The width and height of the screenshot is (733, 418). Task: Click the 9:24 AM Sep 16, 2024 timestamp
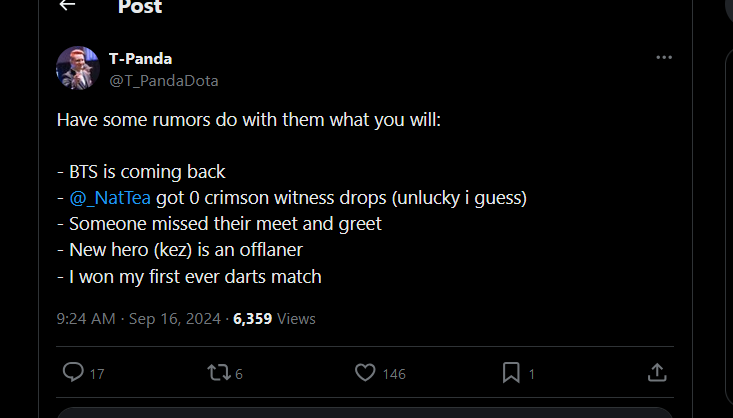[x=139, y=319]
